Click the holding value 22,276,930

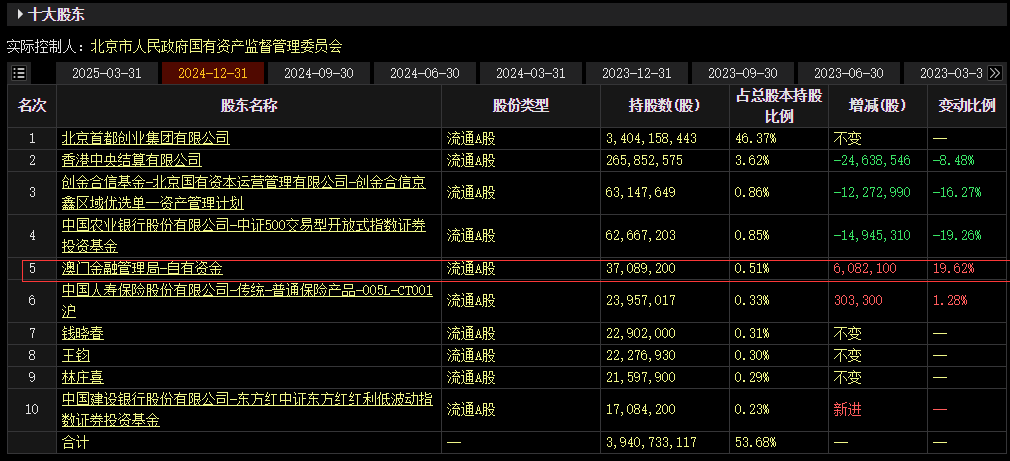click(x=641, y=355)
